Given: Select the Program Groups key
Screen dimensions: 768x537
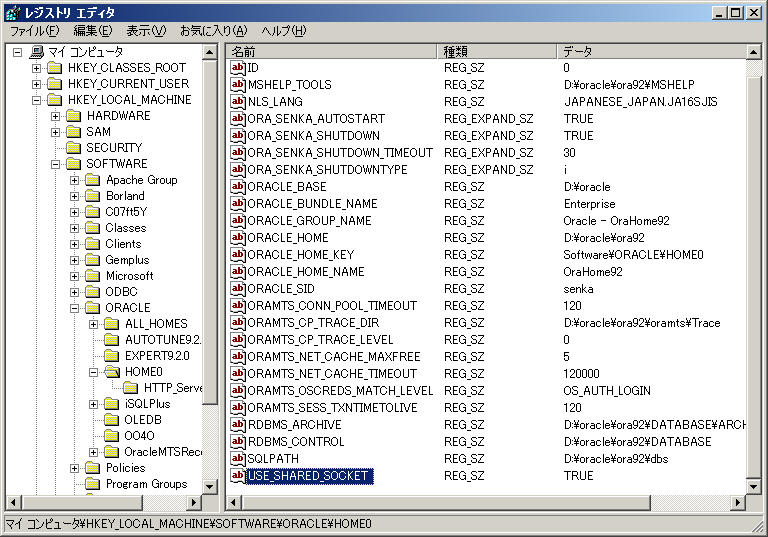Looking at the screenshot, I should 146,484.
